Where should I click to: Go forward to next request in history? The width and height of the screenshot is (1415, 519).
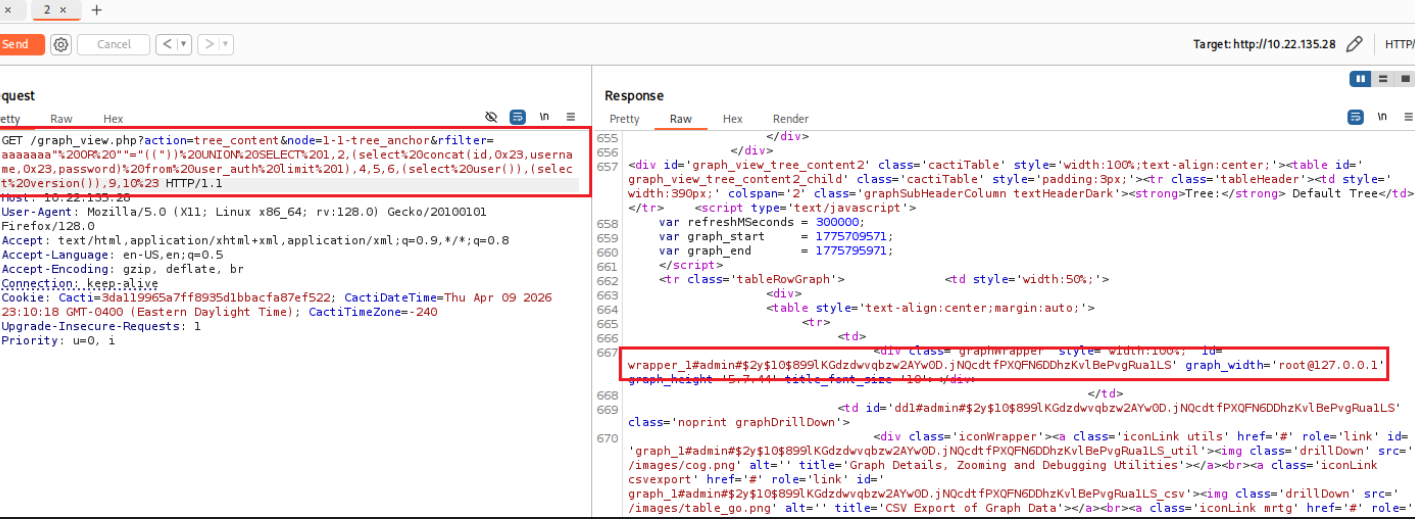click(208, 44)
